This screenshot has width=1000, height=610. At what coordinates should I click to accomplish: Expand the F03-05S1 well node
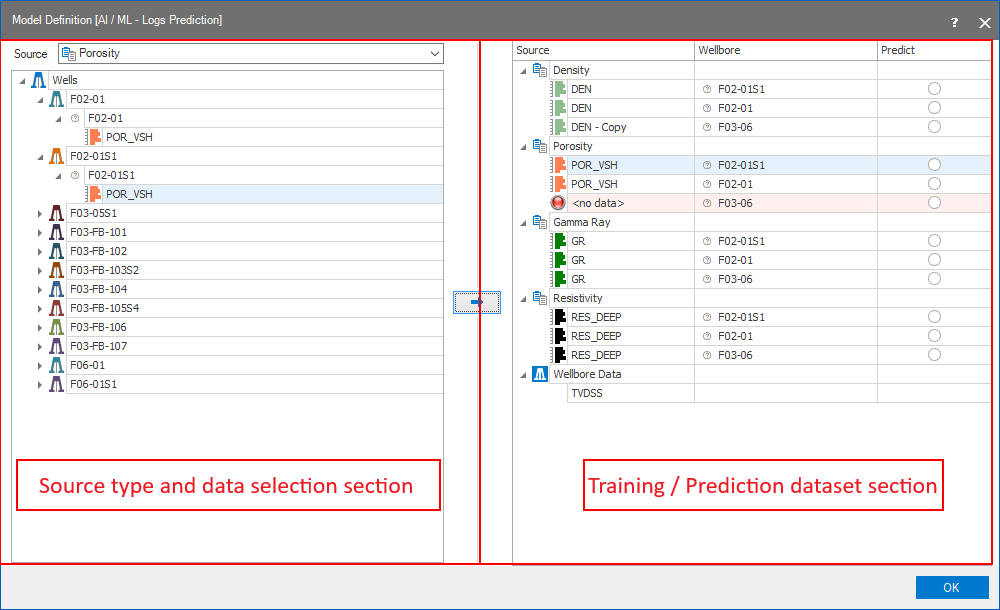(40, 213)
